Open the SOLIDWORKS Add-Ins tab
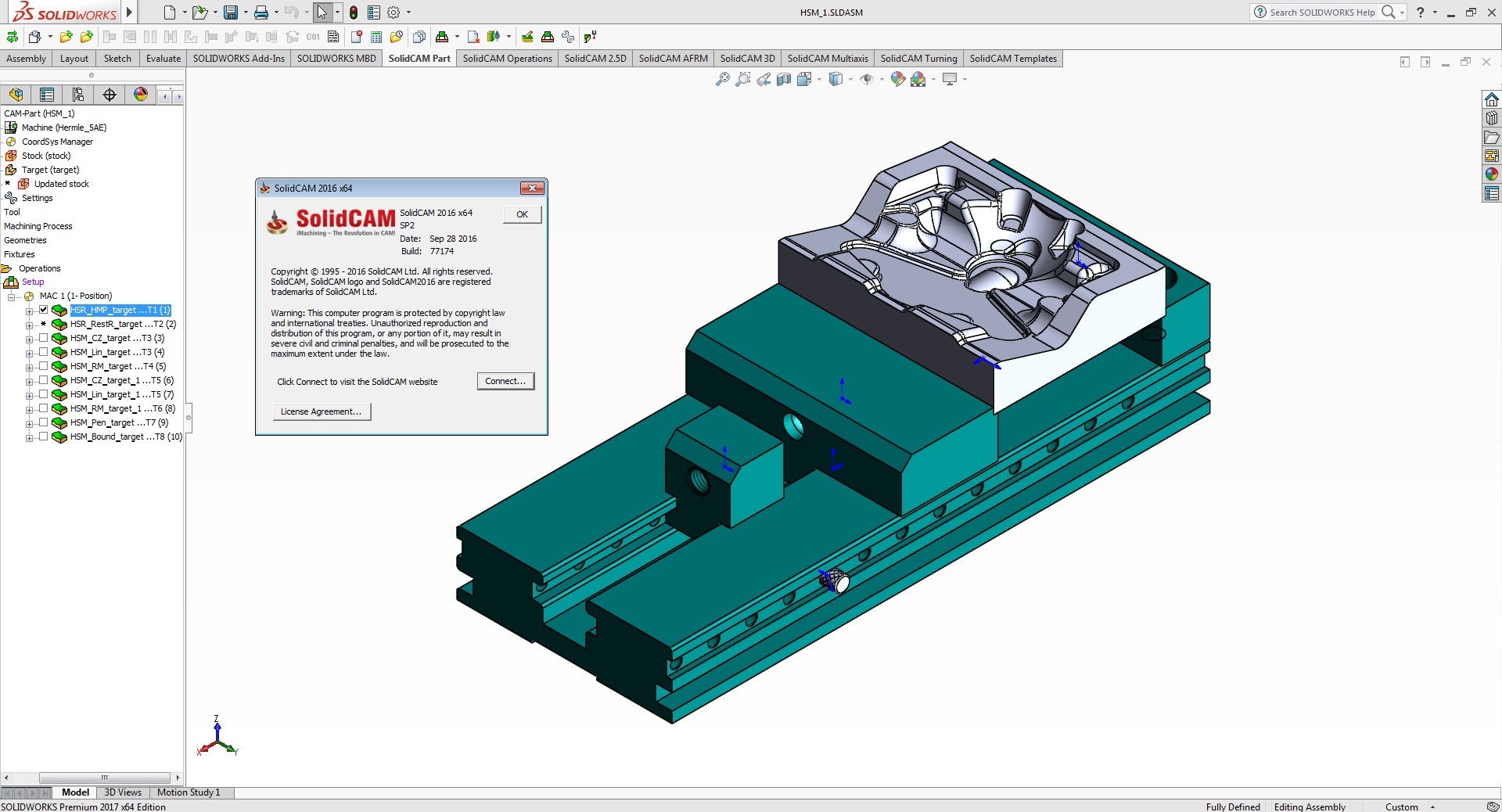The image size is (1502, 812). (x=239, y=59)
